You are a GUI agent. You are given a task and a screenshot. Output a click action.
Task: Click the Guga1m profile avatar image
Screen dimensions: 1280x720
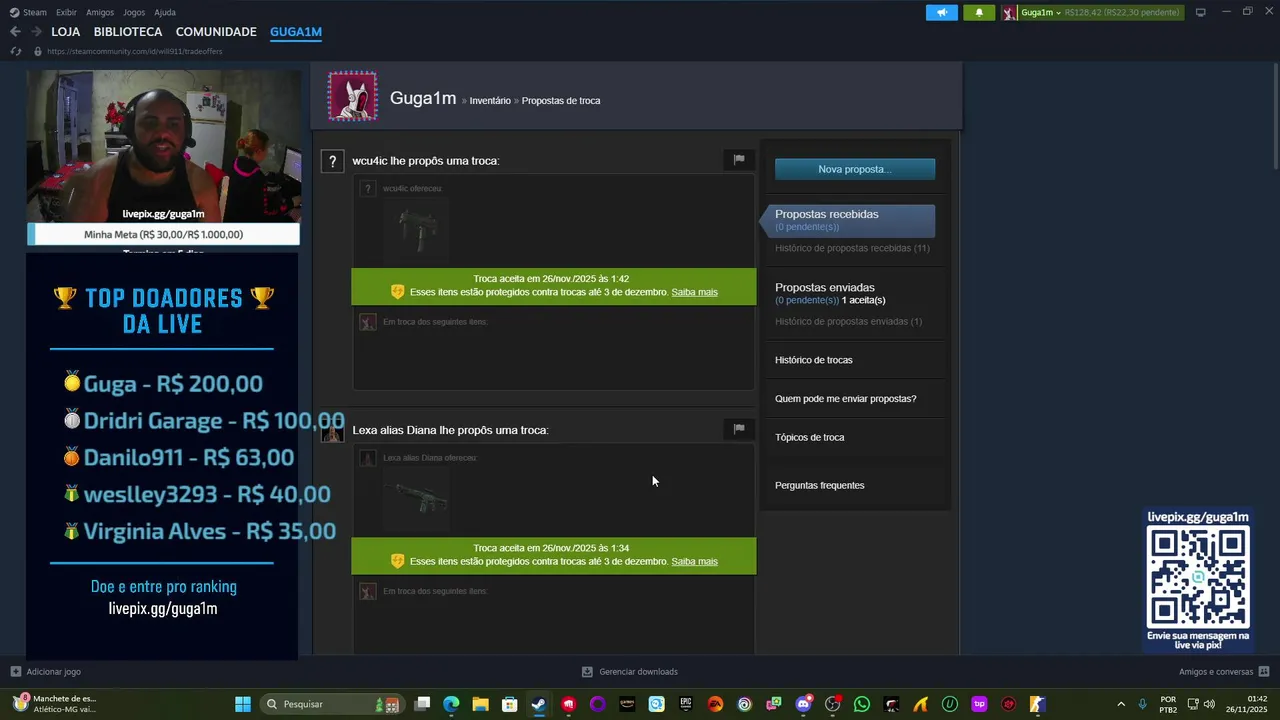[x=353, y=96]
